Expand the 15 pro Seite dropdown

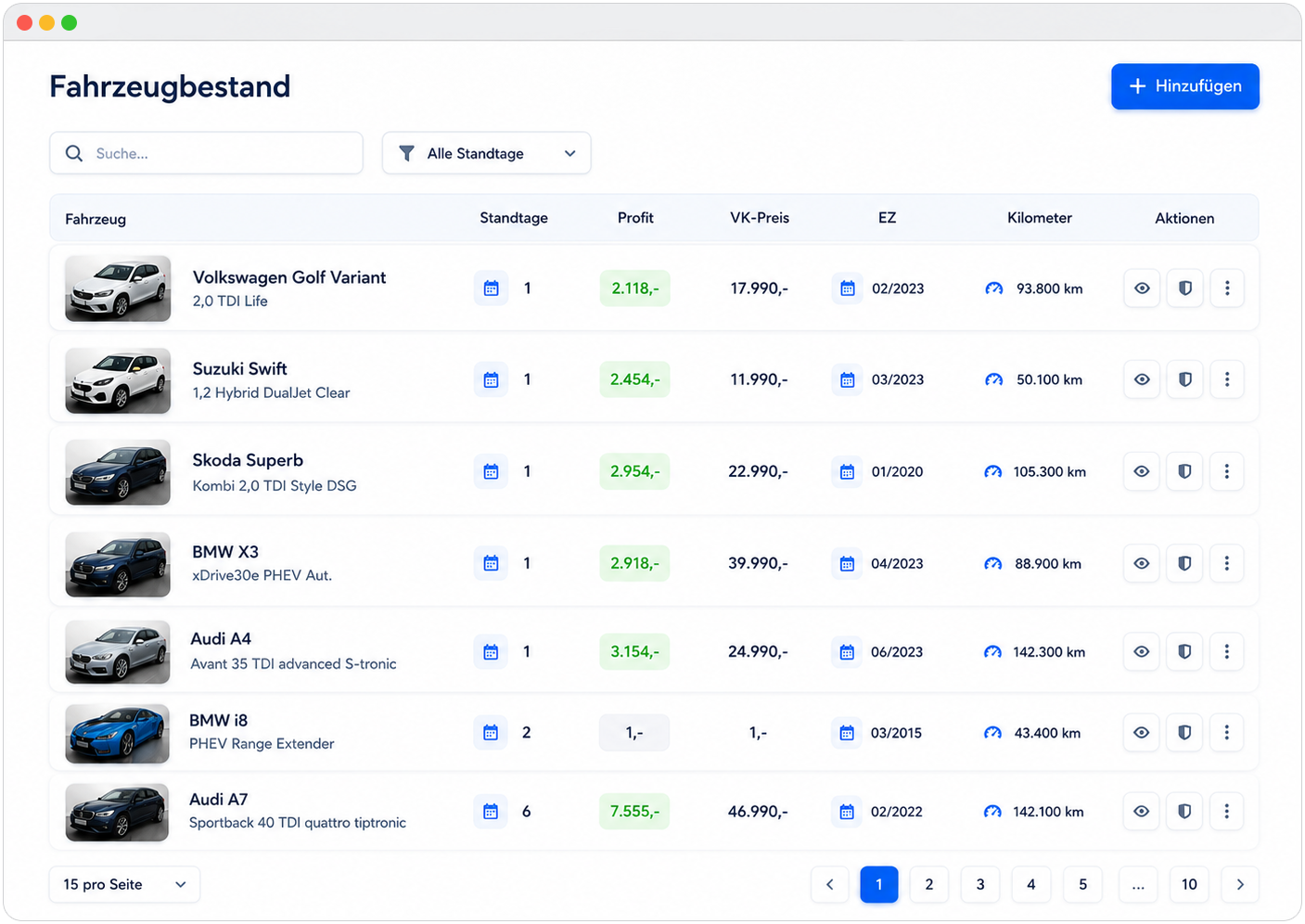(124, 884)
